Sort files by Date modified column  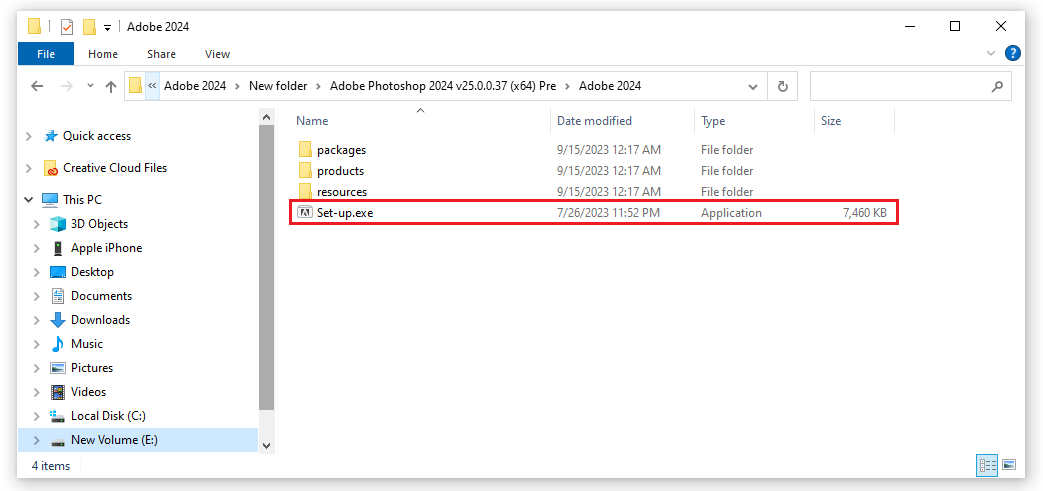click(x=594, y=120)
